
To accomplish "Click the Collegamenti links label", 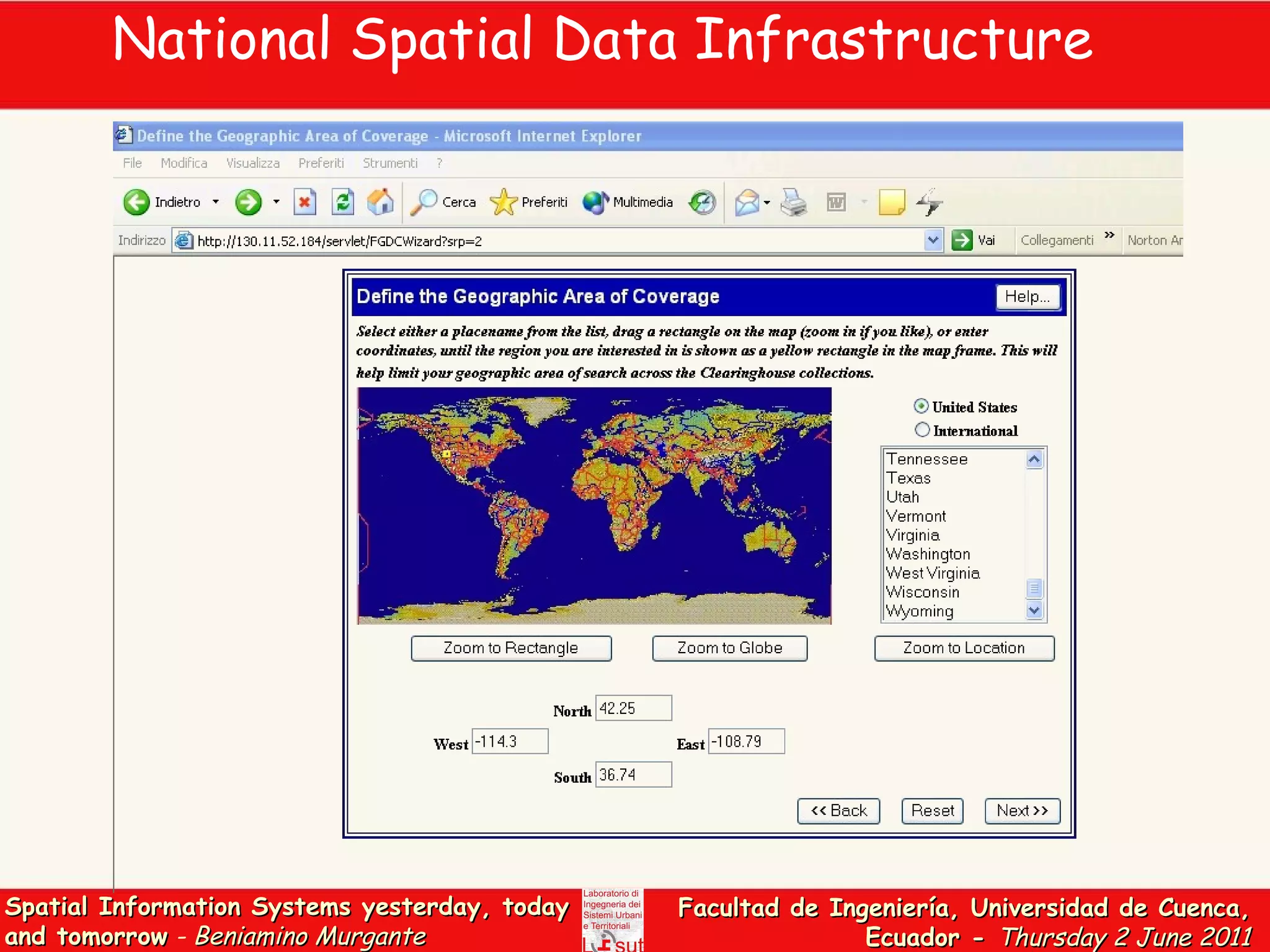I will tap(1057, 240).
